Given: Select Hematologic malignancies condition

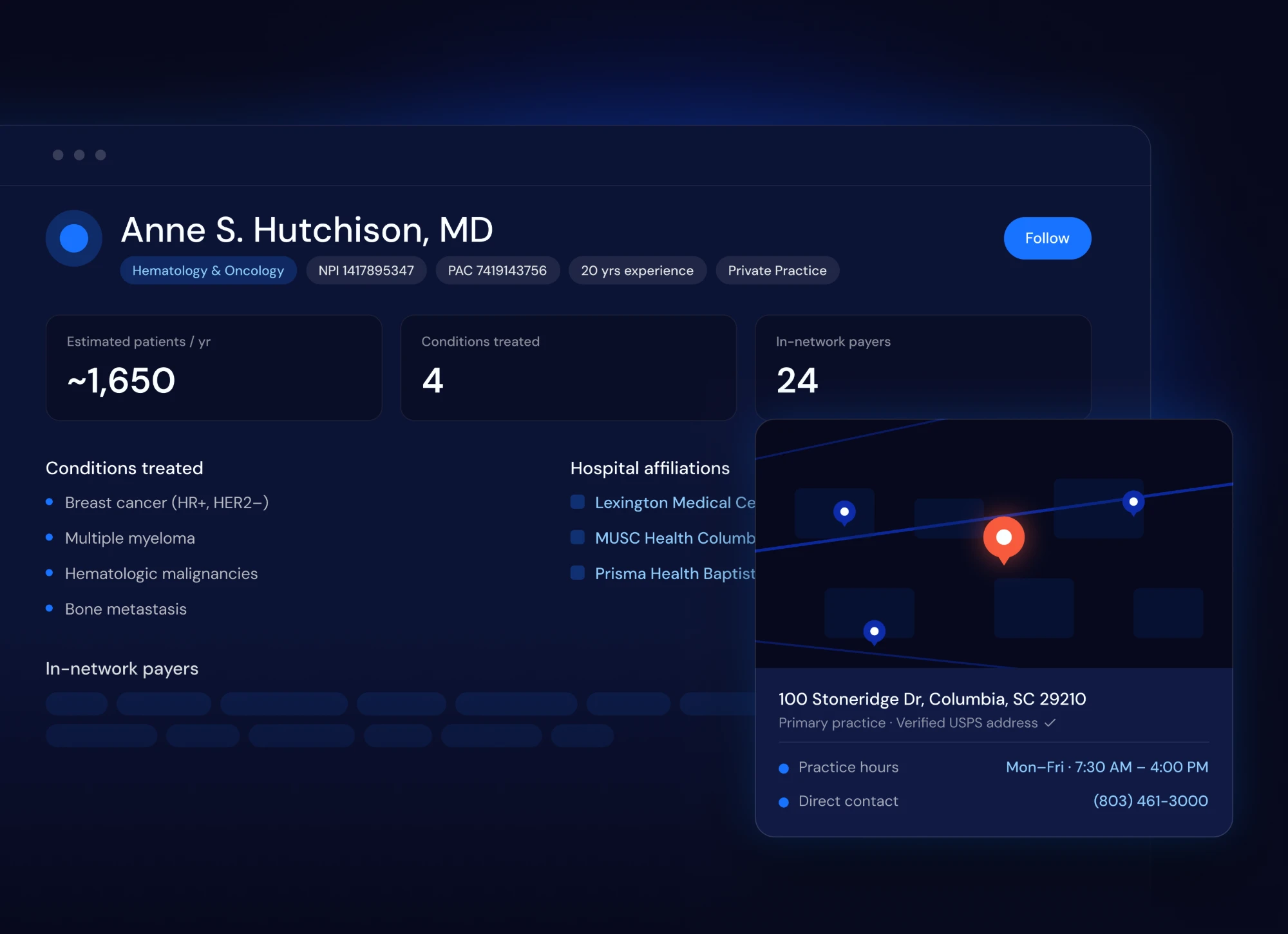Looking at the screenshot, I should click(162, 573).
